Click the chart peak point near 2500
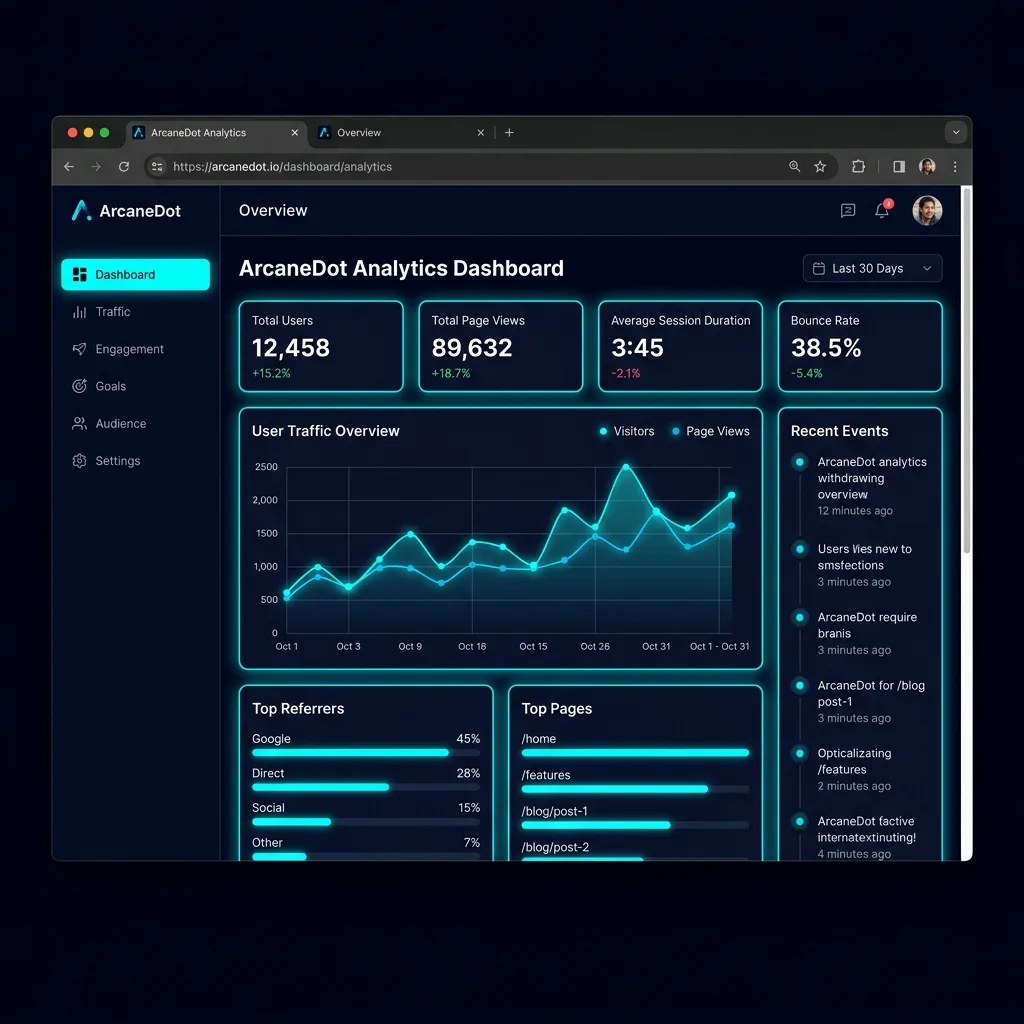The height and width of the screenshot is (1024, 1024). pos(626,467)
